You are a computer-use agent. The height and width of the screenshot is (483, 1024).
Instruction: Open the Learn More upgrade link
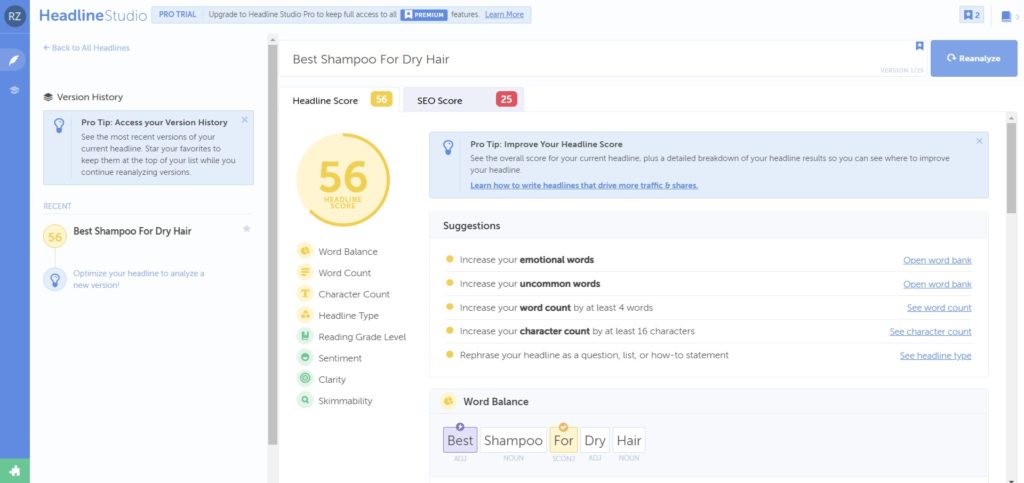pyautogui.click(x=504, y=15)
